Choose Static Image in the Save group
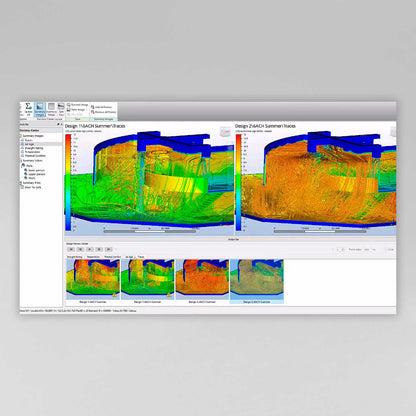The image size is (416, 416). click(76, 110)
